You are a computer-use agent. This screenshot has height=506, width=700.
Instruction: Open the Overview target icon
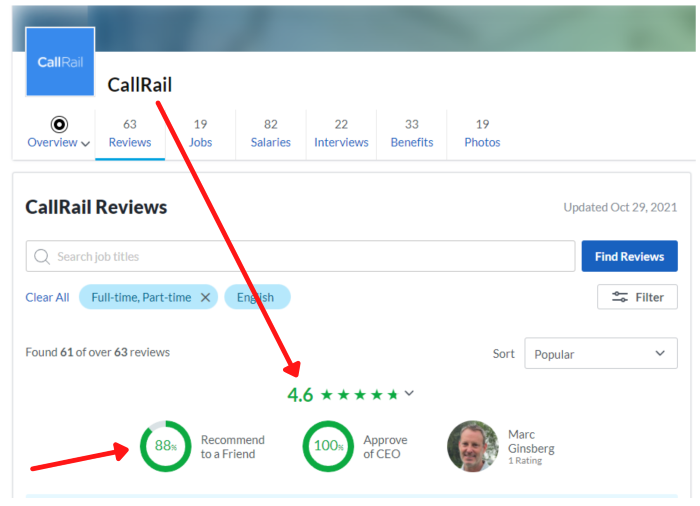tap(59, 124)
